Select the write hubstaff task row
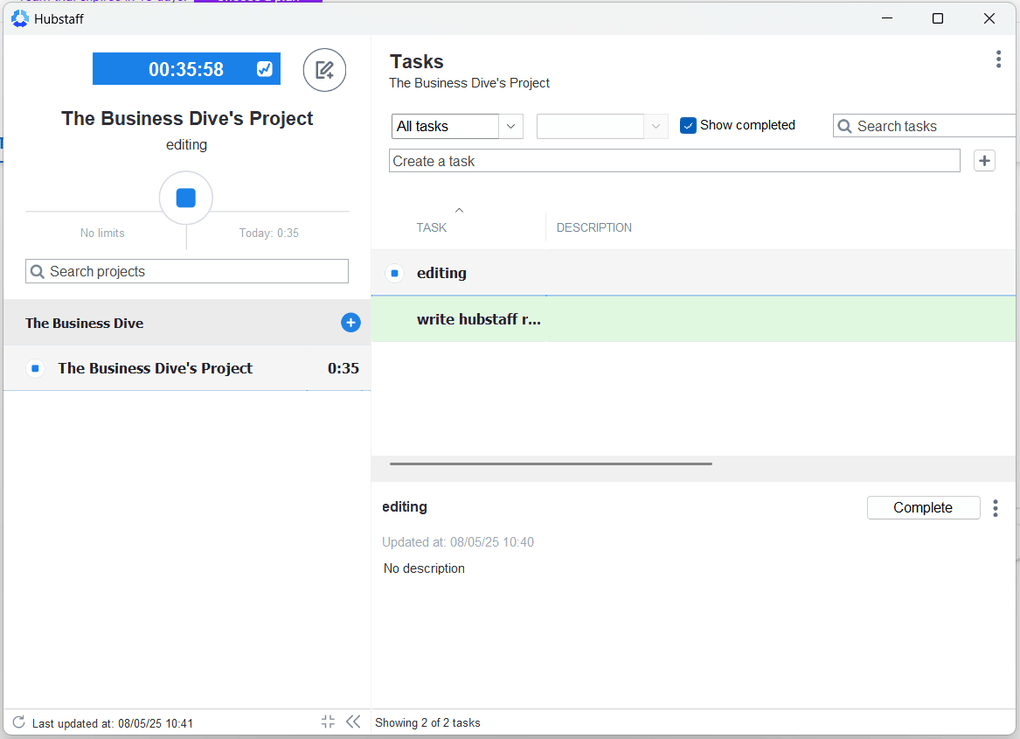Image resolution: width=1020 pixels, height=739 pixels. tap(600, 317)
